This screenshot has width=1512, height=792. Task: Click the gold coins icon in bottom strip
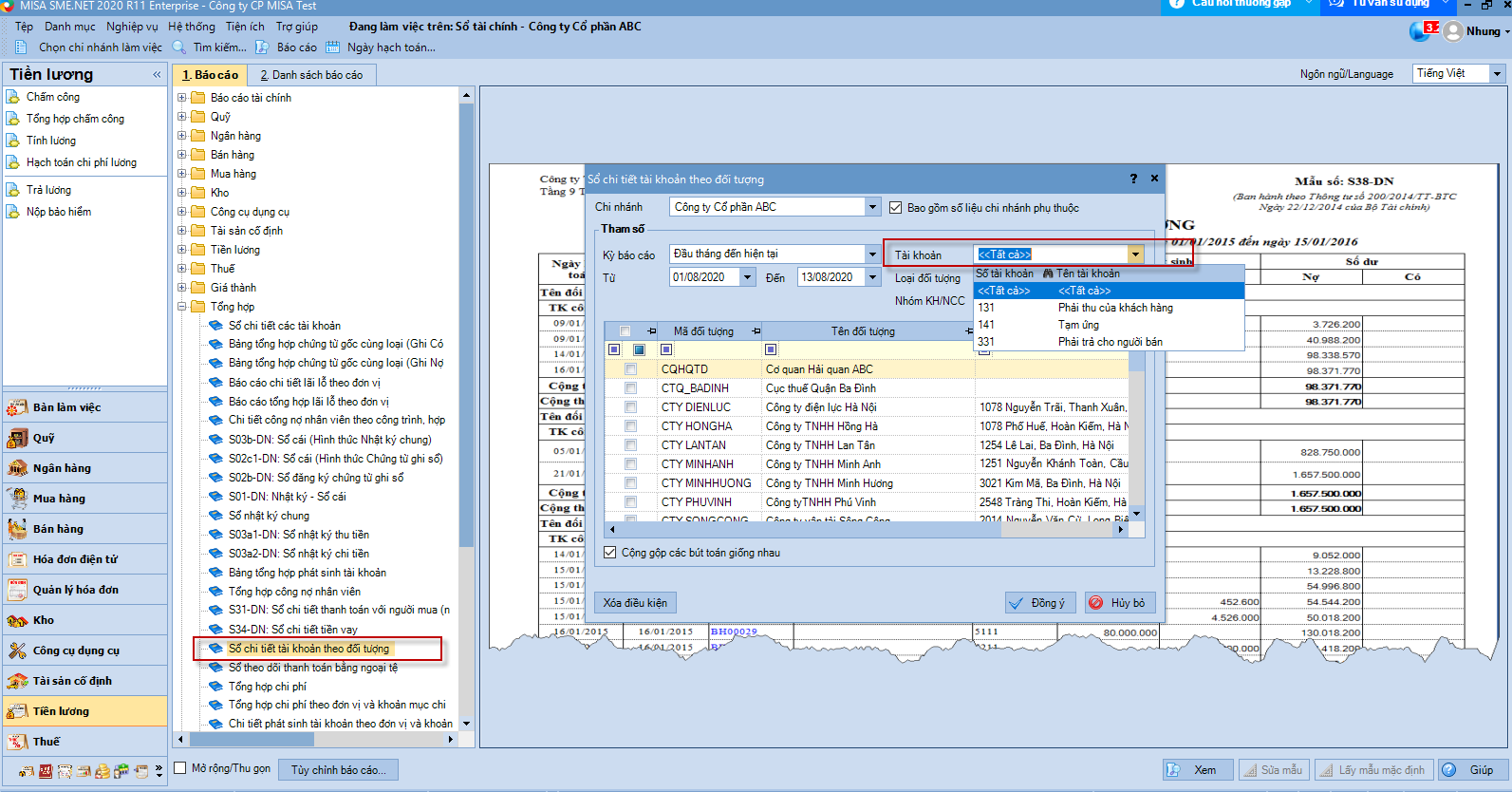103,771
